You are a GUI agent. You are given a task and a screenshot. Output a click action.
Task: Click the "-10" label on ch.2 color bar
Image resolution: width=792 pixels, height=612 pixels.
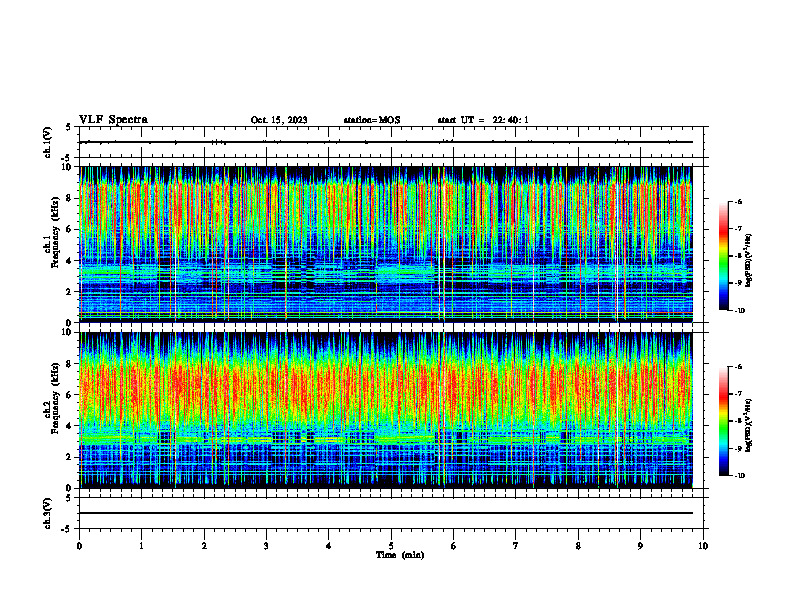tap(739, 476)
